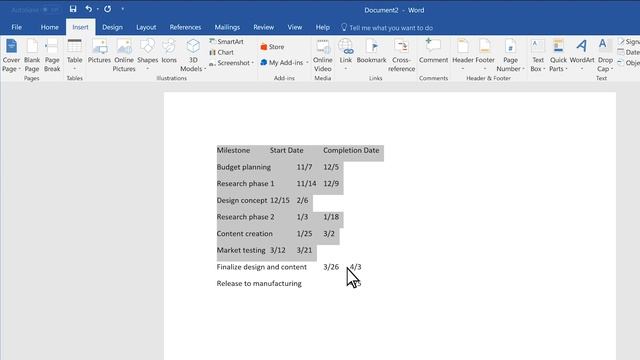Insert a Chart

click(x=221, y=52)
